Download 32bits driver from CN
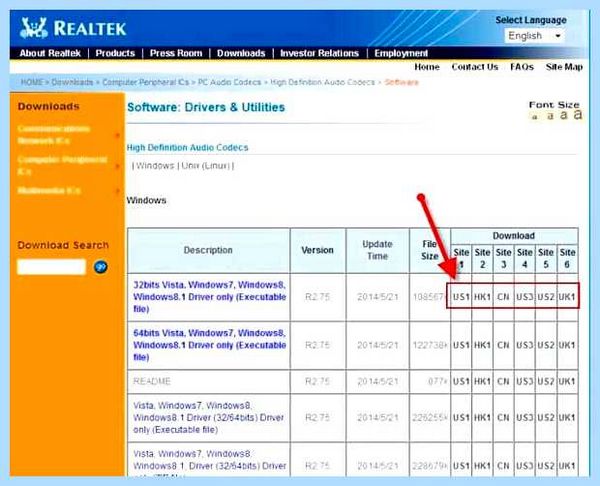Viewport: 600px width, 486px height. [503, 297]
